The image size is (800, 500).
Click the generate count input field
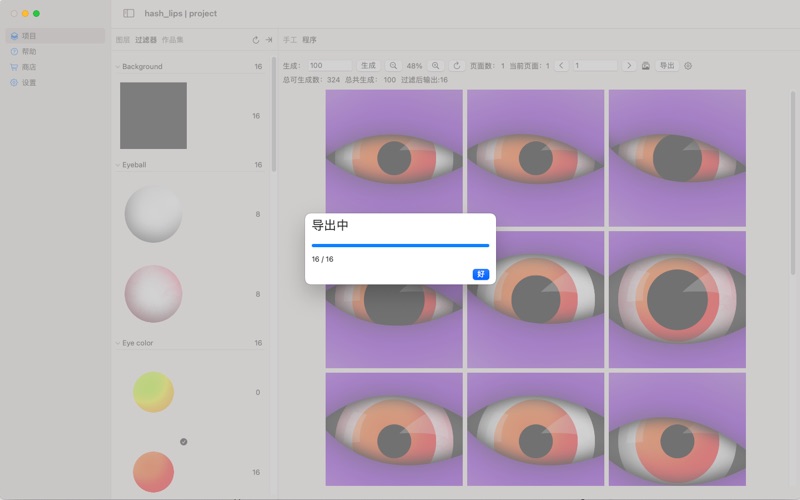coord(329,66)
